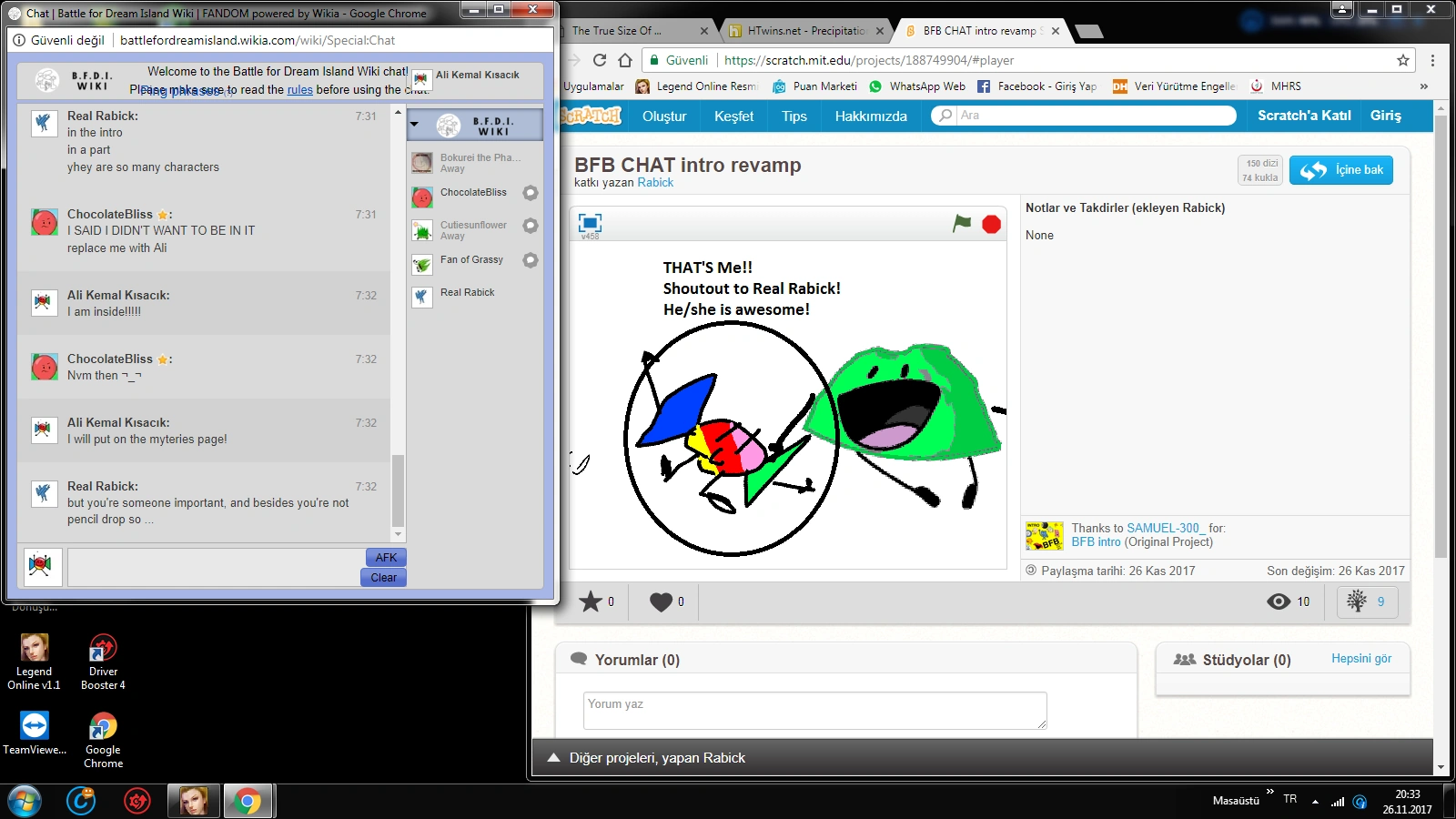Enter fullscreen mode in the Scratch player
Screen dimensions: 1456x819
click(590, 221)
